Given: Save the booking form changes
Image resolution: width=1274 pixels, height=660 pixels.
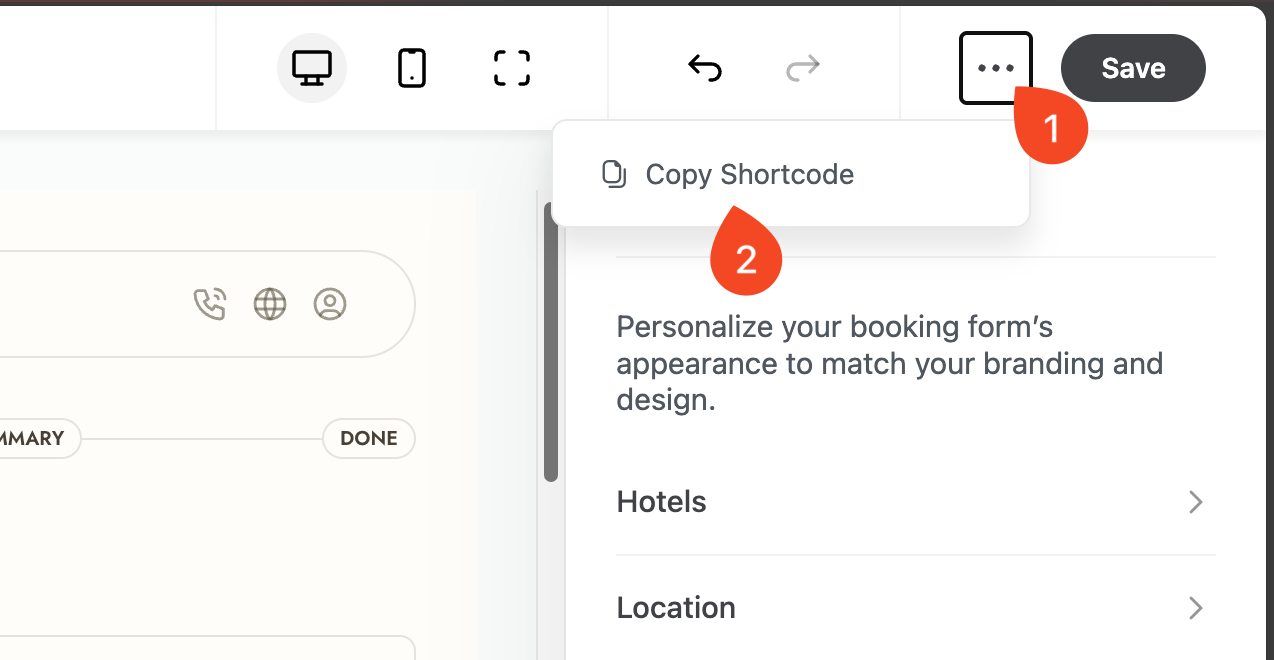Looking at the screenshot, I should coord(1133,68).
